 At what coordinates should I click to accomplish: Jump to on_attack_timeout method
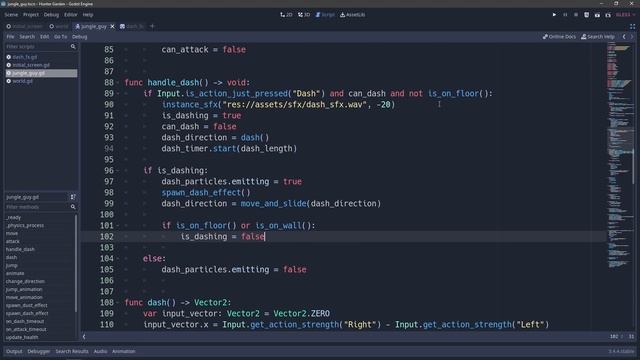[26, 329]
